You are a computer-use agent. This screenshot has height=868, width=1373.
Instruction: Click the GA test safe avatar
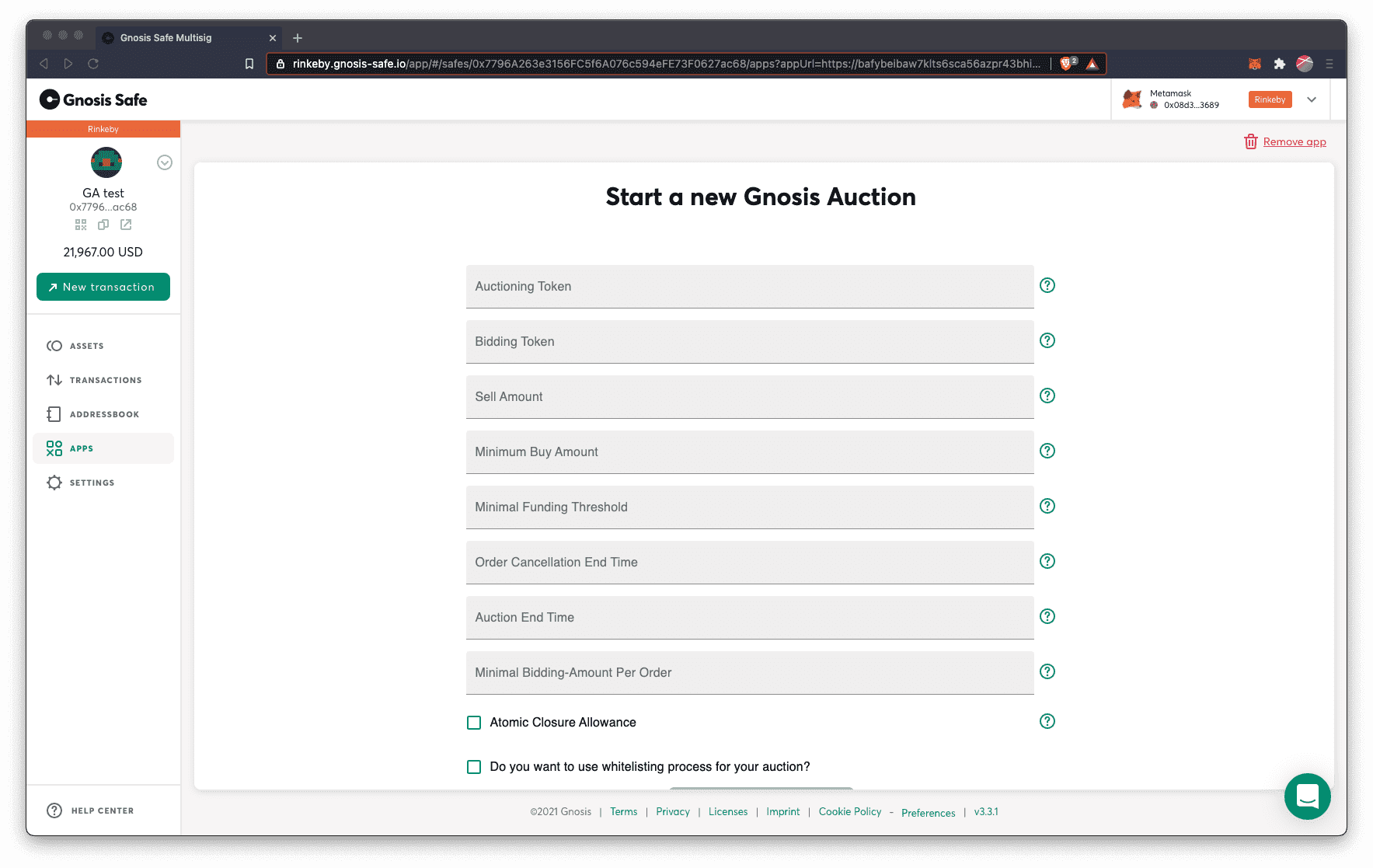pos(106,162)
